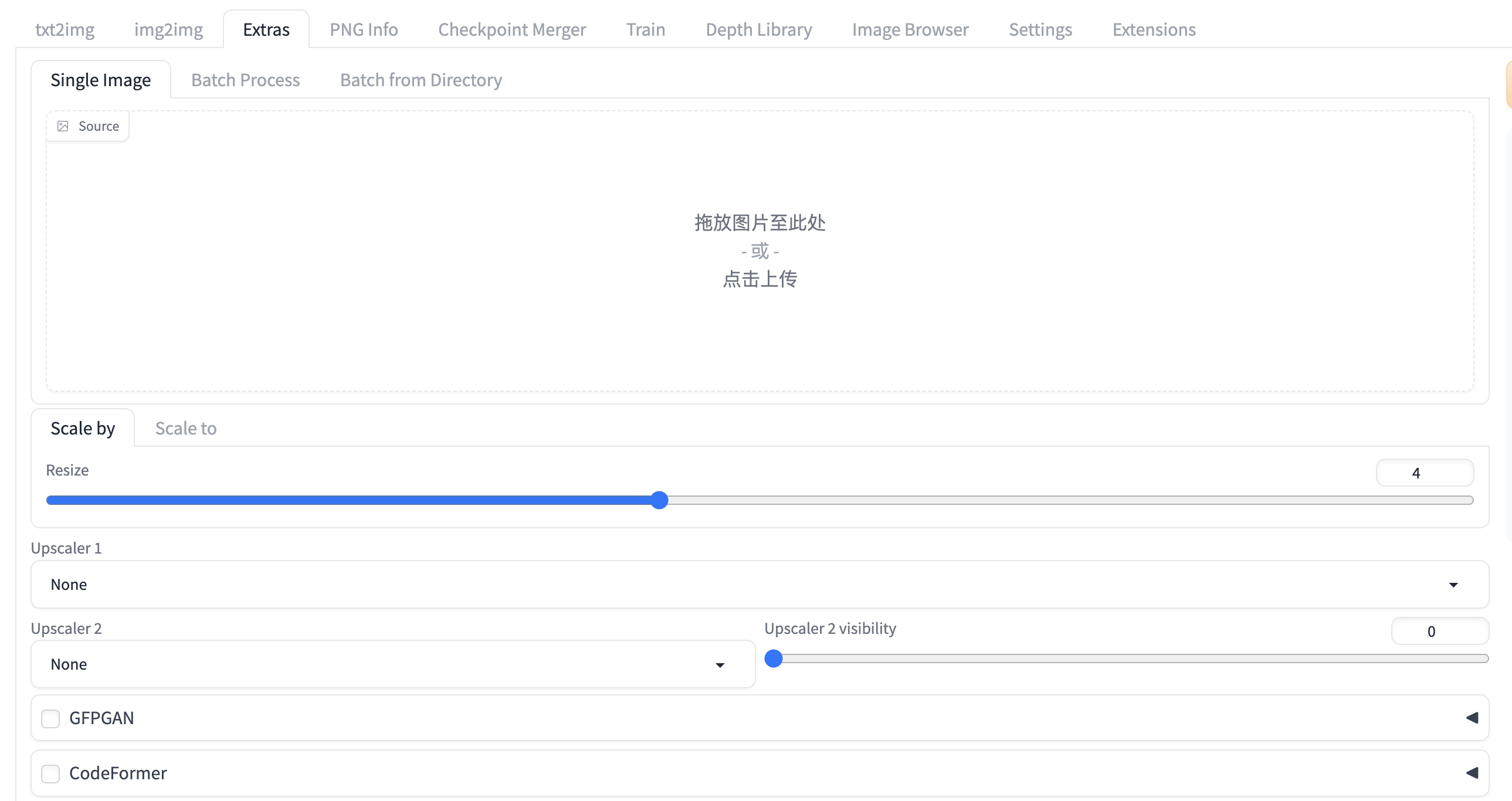
Task: Enable the GFPGAN checkbox
Action: click(50, 718)
